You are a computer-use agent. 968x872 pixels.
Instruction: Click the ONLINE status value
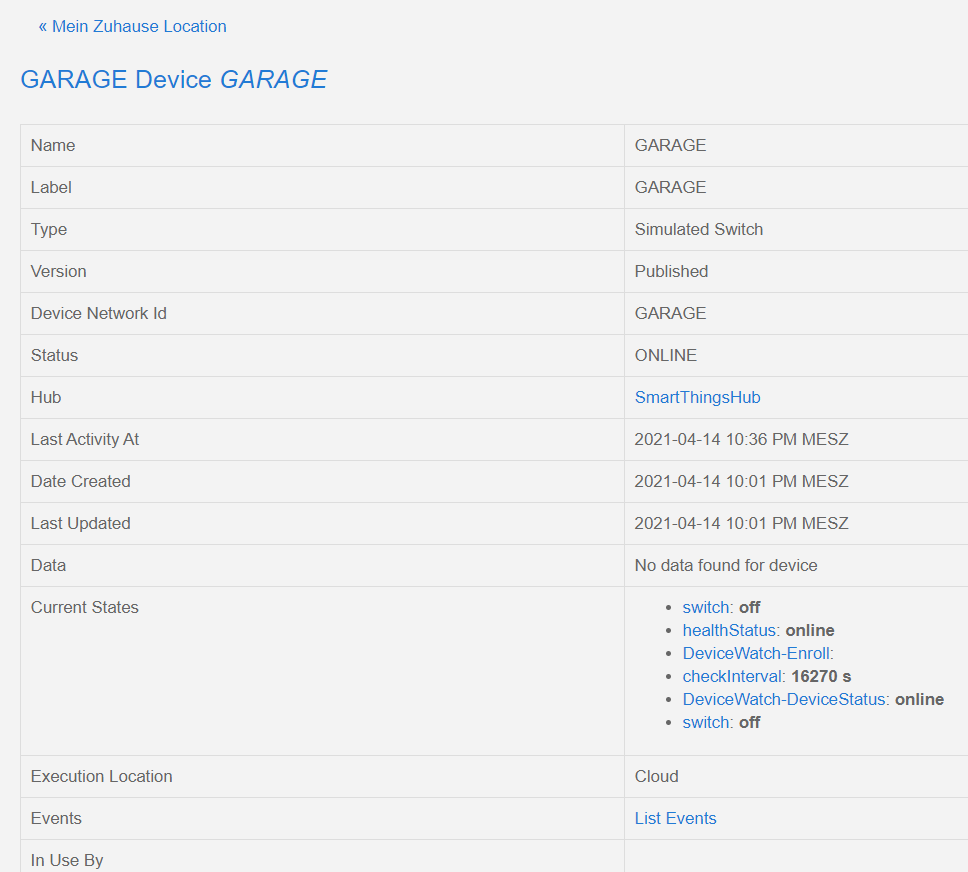665,355
